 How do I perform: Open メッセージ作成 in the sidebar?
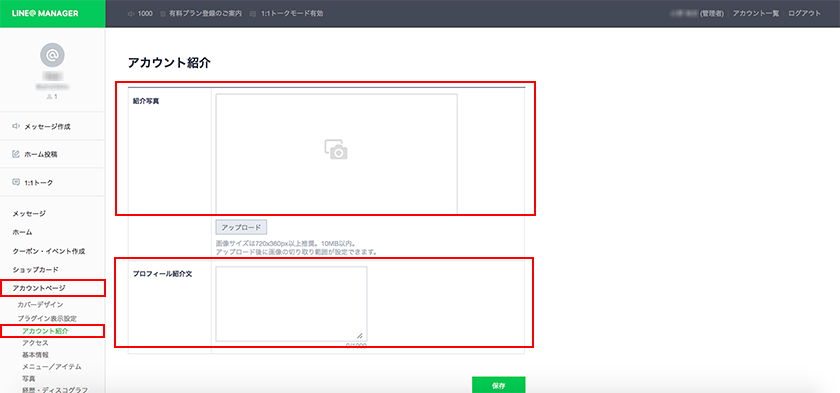52,127
